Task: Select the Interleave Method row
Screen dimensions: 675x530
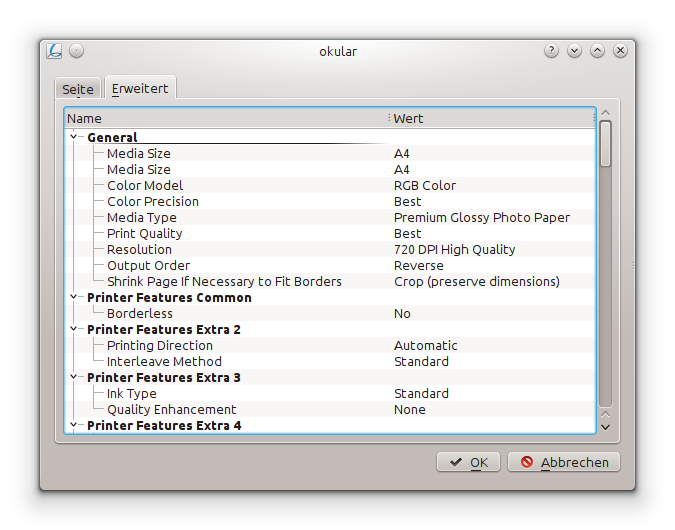Action: (330, 361)
